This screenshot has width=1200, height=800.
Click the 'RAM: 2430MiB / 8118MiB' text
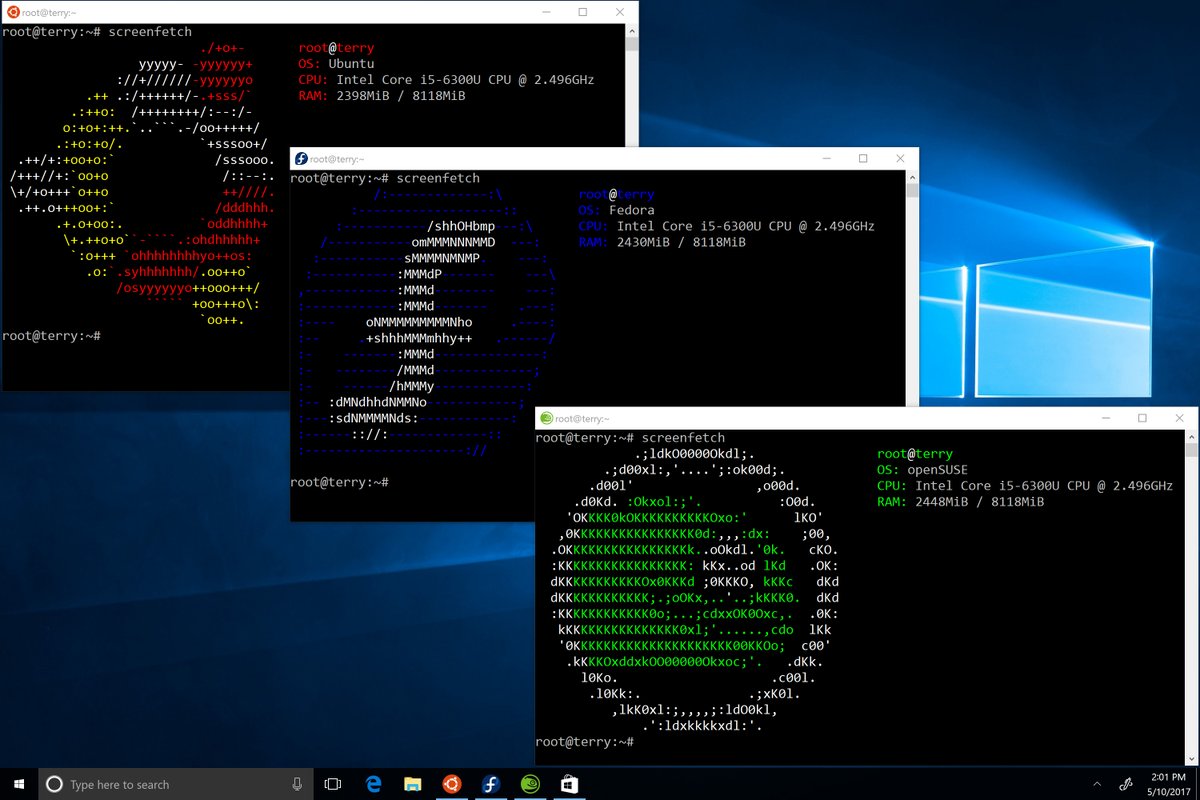(x=662, y=242)
